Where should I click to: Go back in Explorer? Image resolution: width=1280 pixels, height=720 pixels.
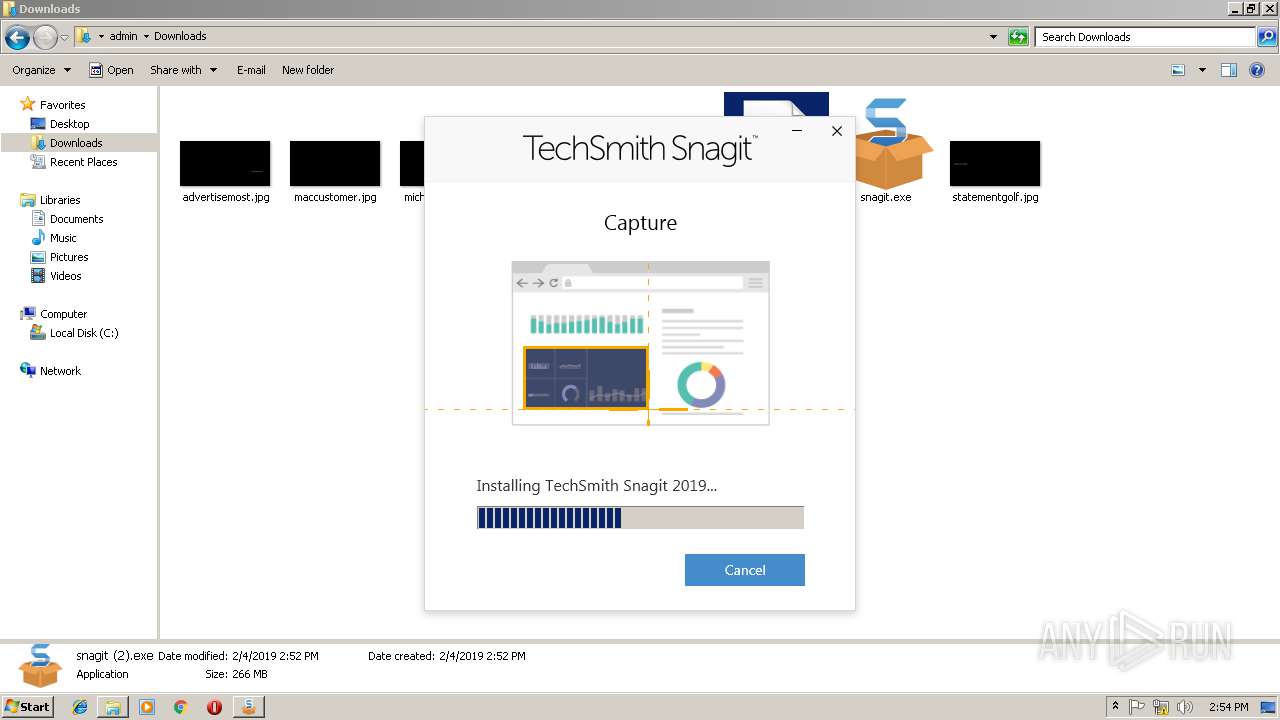tap(17, 38)
